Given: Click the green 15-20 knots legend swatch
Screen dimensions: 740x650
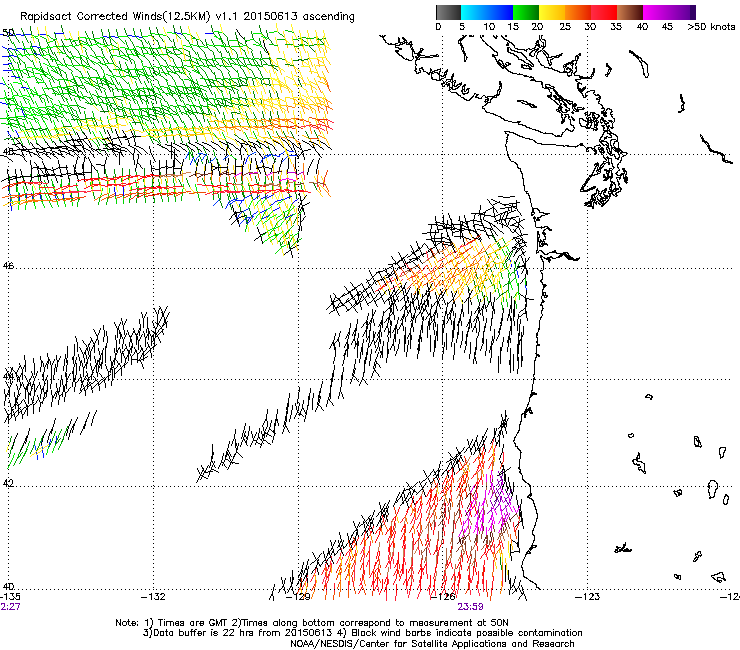Looking at the screenshot, I should point(526,12).
